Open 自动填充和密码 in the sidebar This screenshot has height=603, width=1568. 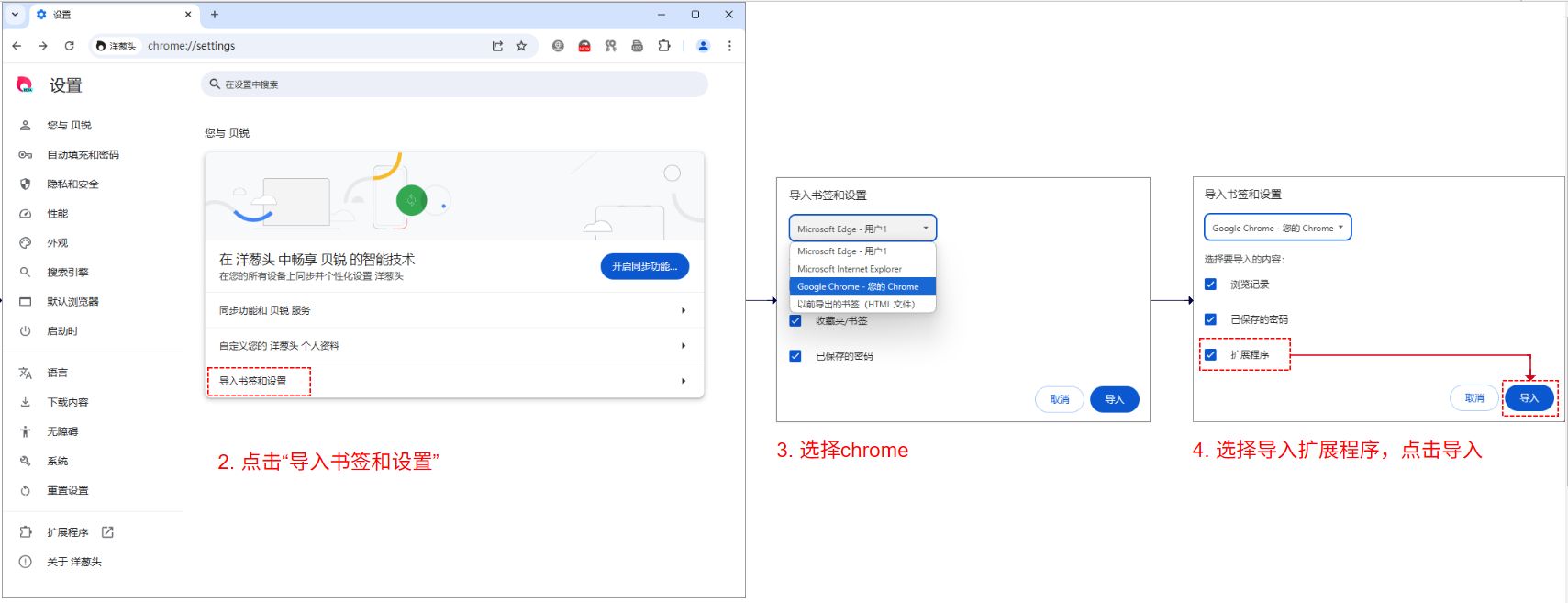[83, 155]
